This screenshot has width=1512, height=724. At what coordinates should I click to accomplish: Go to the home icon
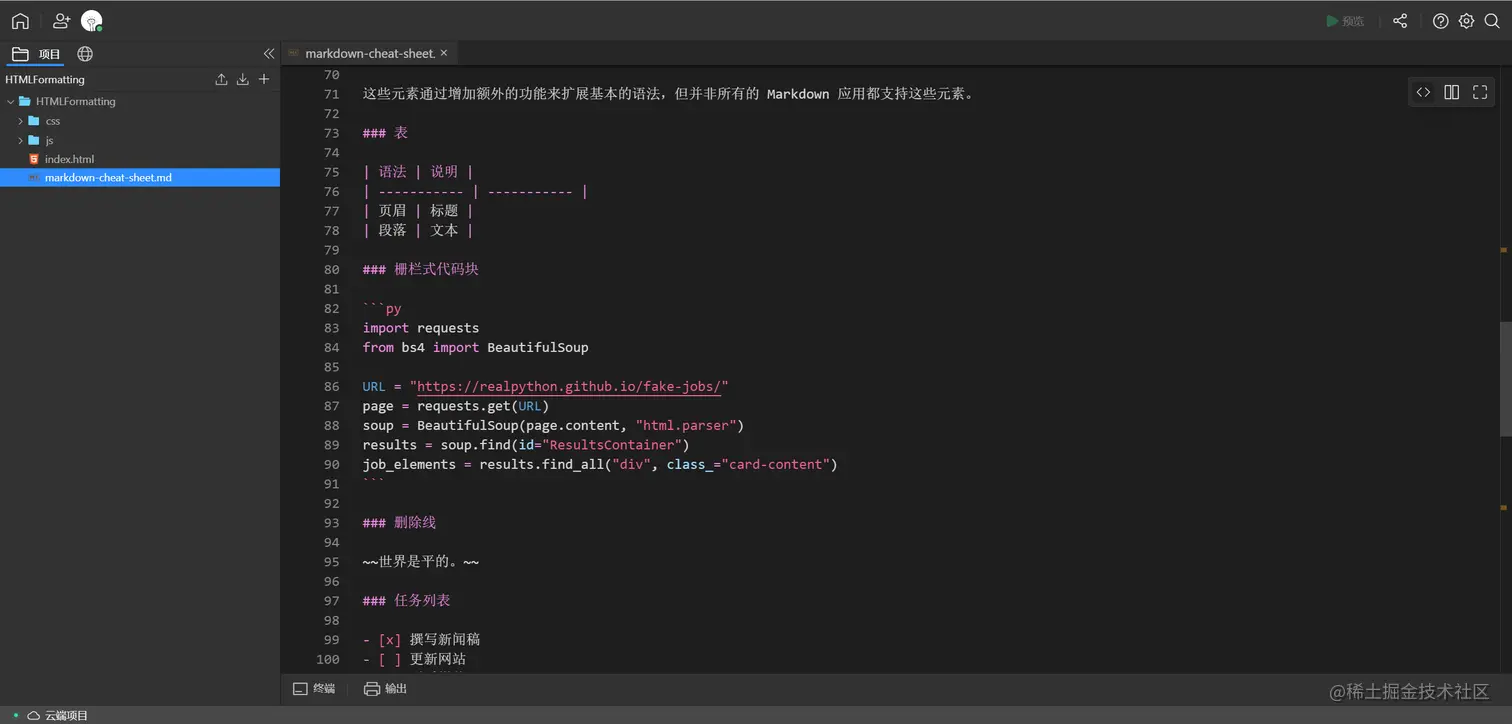click(20, 20)
